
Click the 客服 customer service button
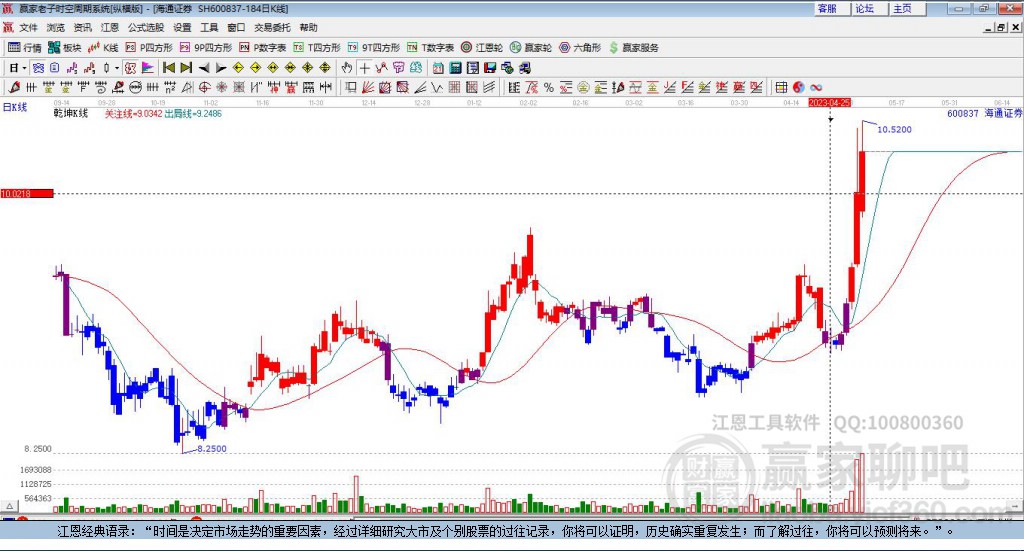pyautogui.click(x=832, y=8)
